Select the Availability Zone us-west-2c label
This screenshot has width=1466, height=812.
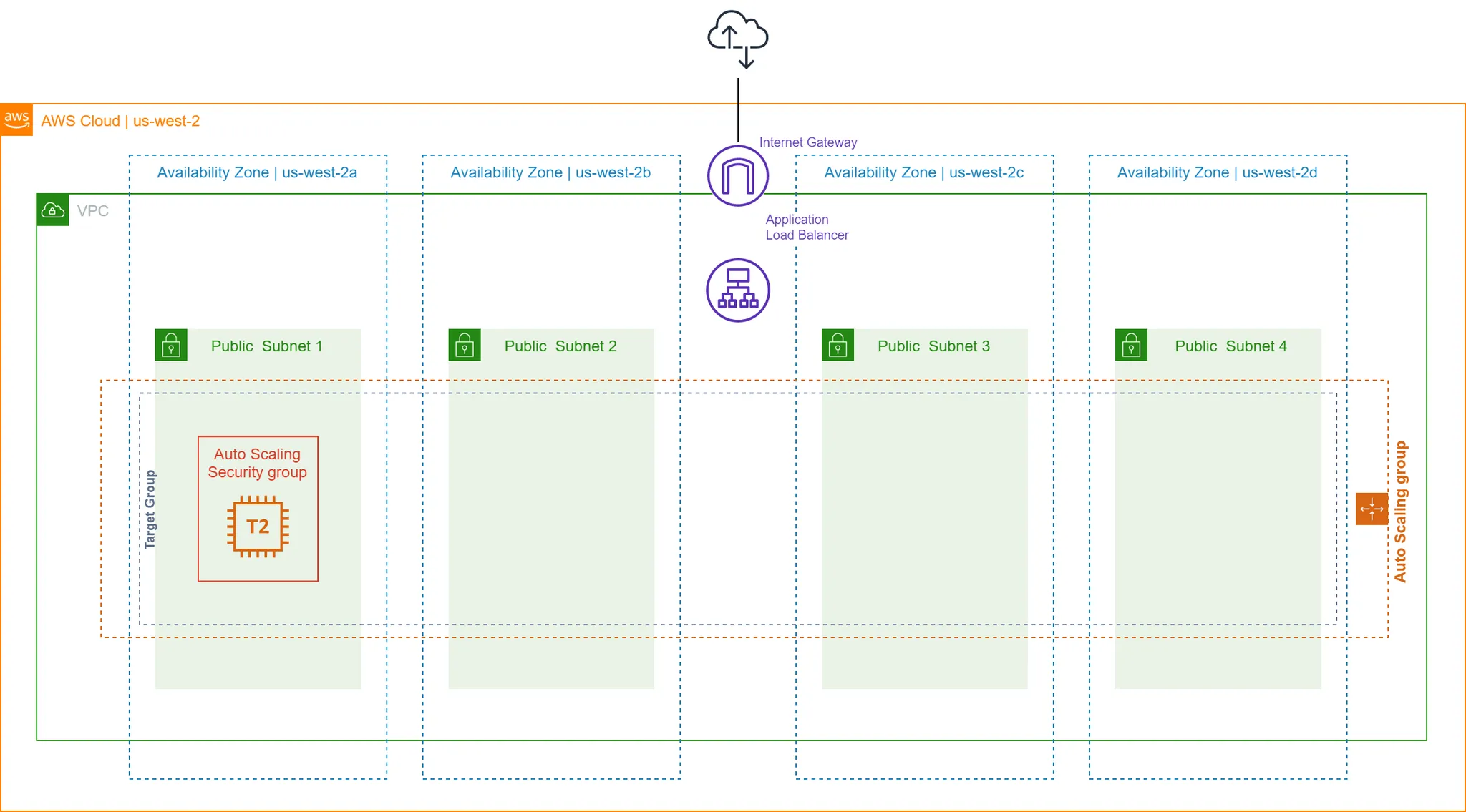(x=923, y=172)
